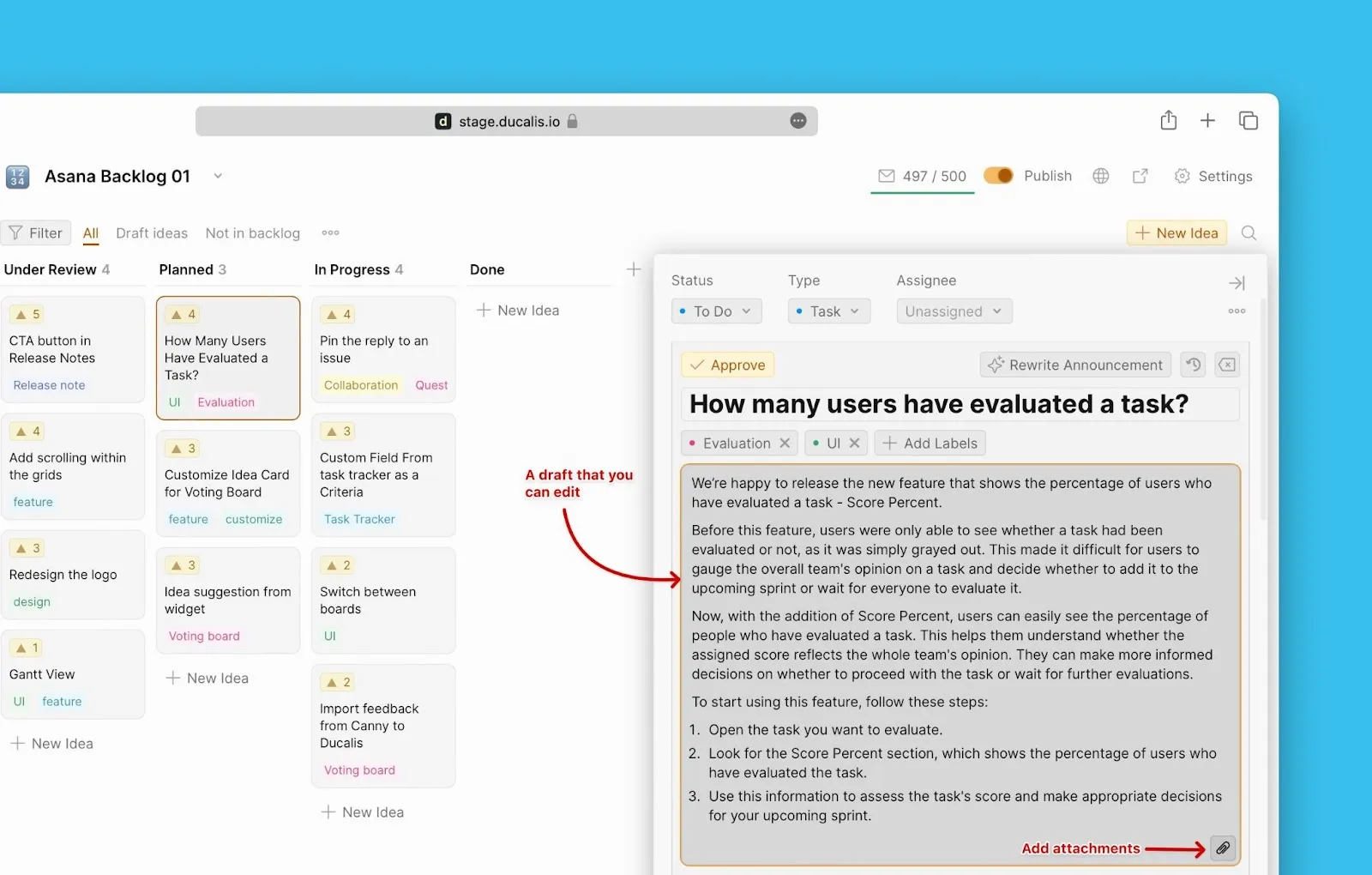This screenshot has height=875, width=1372.
Task: Click the search magnifier icon
Action: (1249, 233)
